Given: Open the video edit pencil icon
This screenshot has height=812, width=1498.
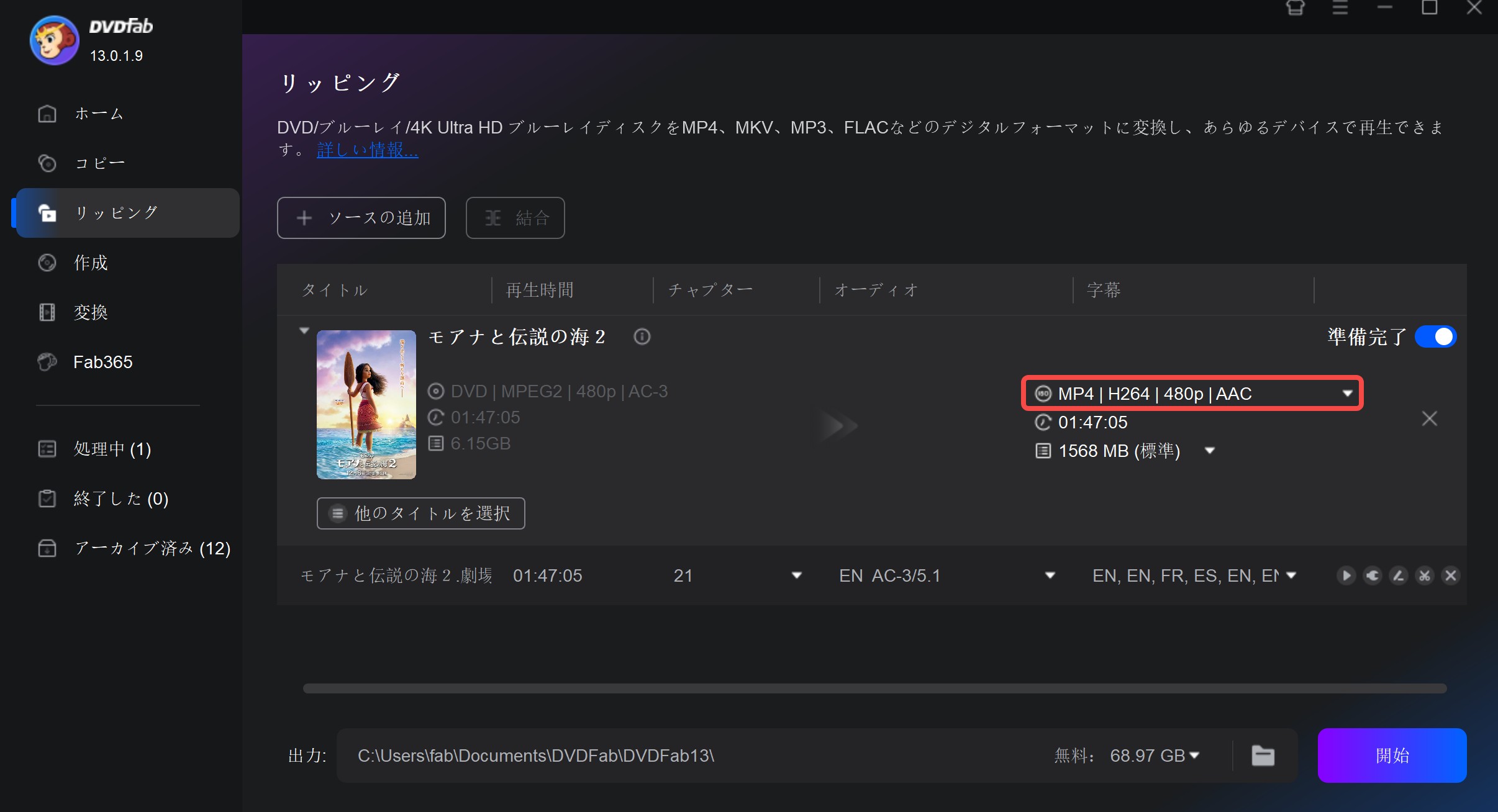Looking at the screenshot, I should (x=1398, y=575).
